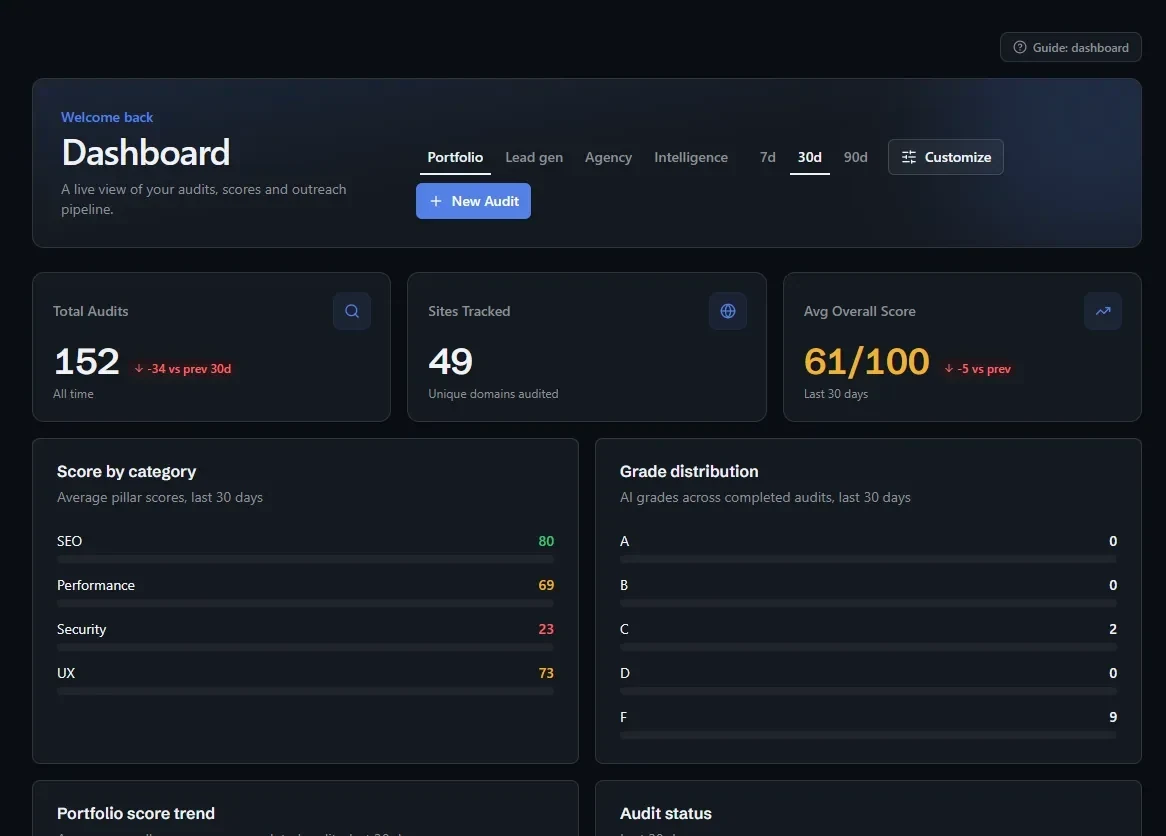Click the 'Welcome back' text
This screenshot has width=1166, height=836.
[107, 117]
